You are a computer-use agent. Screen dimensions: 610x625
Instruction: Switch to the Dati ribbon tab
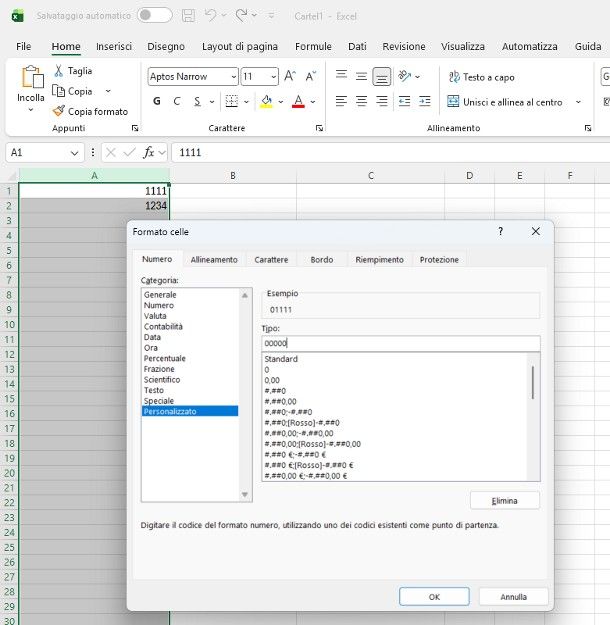pyautogui.click(x=357, y=47)
